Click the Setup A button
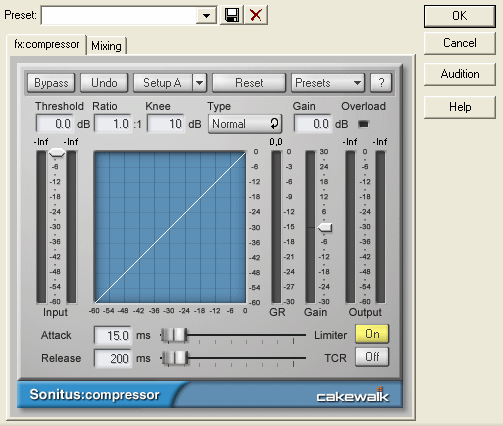 coord(163,83)
